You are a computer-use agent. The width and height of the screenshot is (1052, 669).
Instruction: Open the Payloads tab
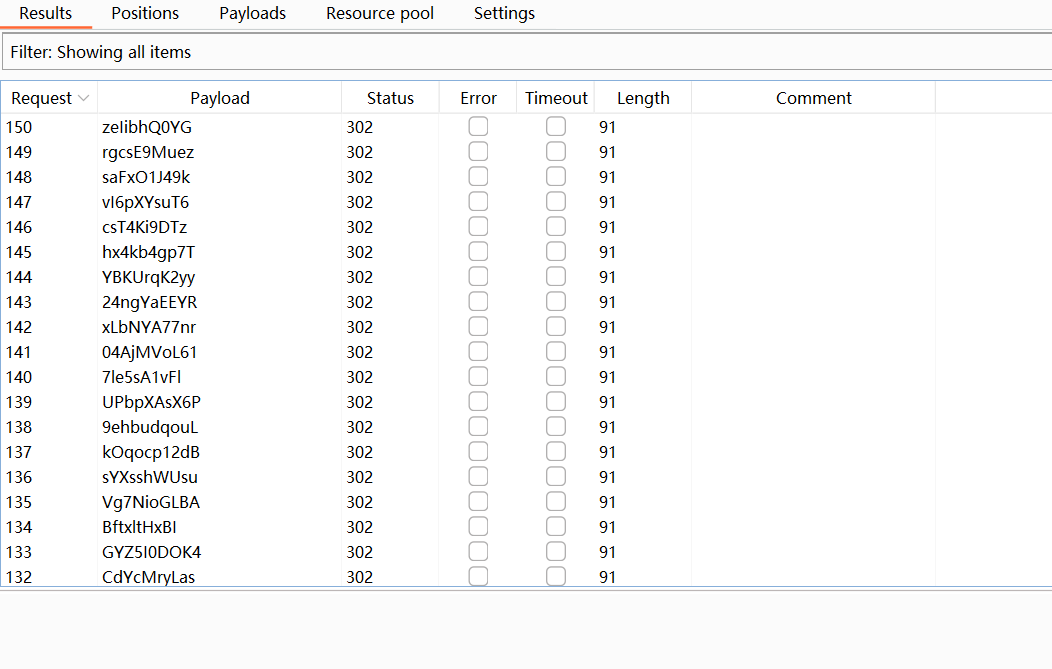252,14
